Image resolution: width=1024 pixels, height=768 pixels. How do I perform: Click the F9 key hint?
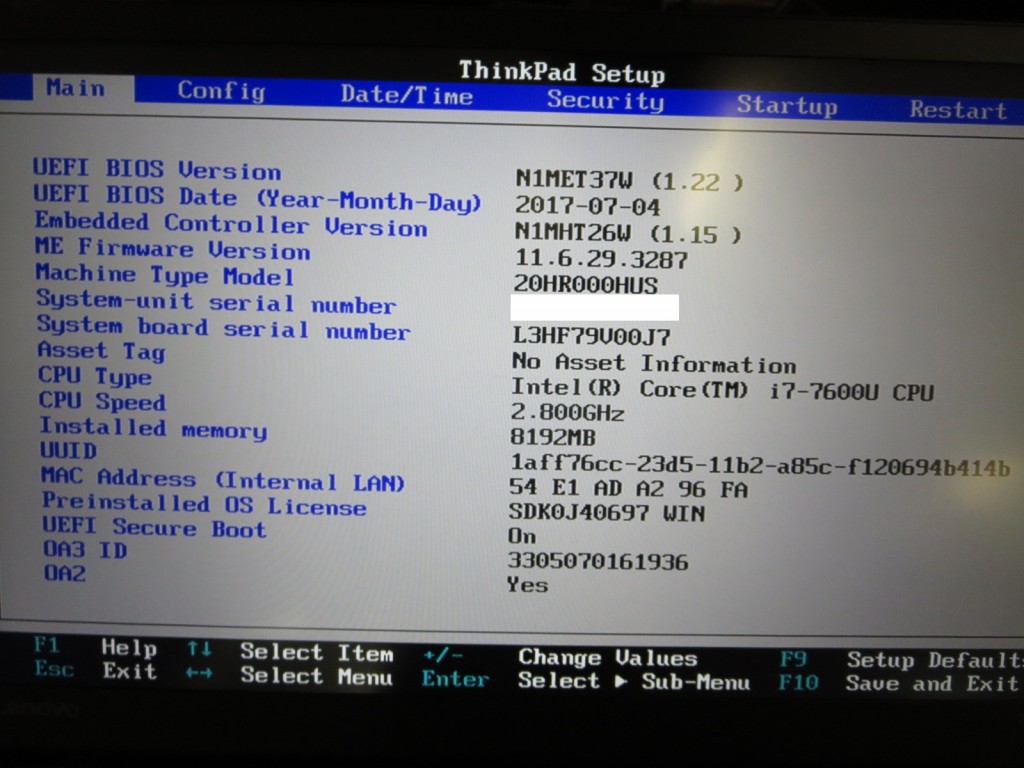[x=793, y=659]
